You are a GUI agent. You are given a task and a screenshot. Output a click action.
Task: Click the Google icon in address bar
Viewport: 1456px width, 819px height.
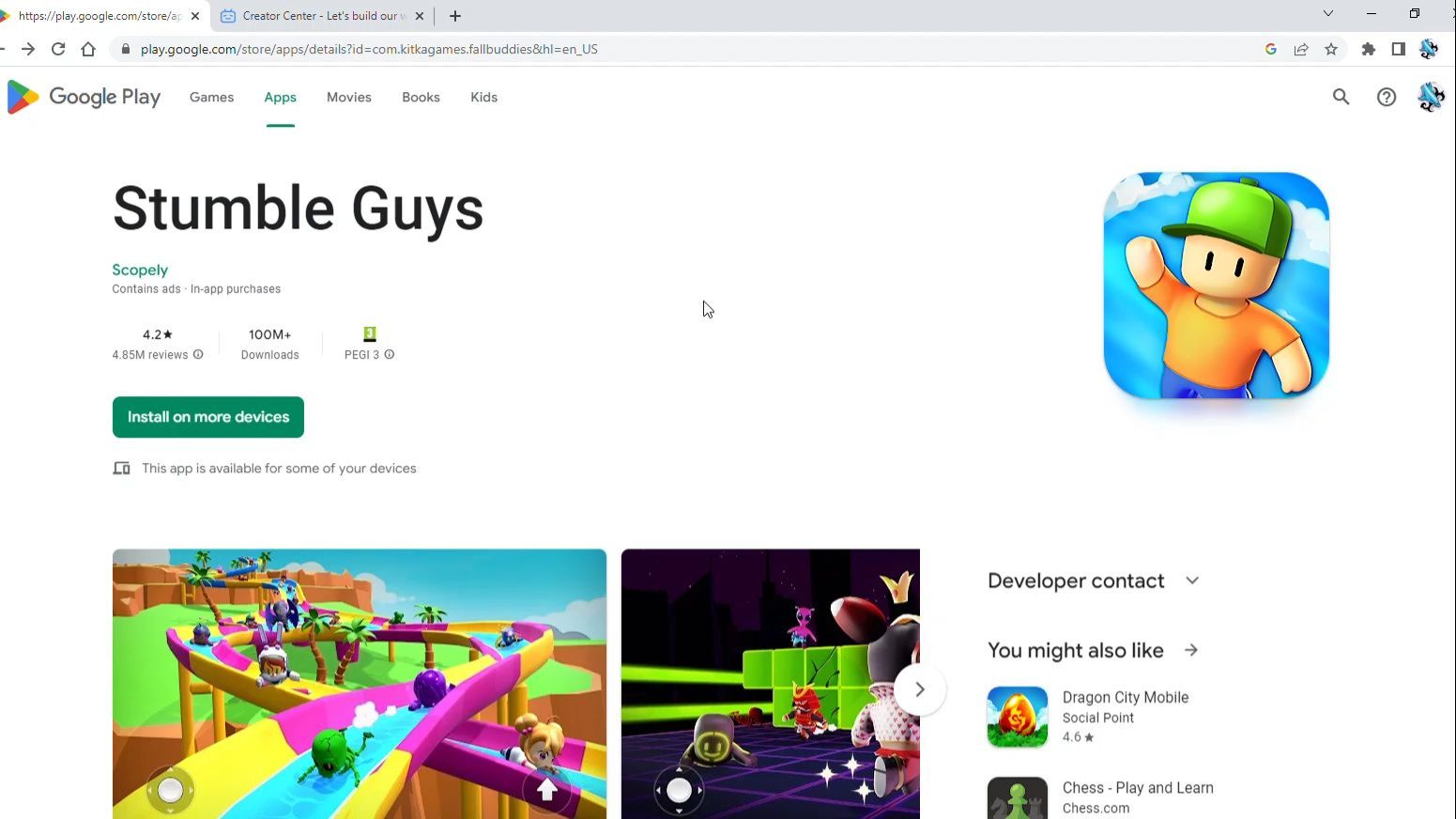point(1271,49)
